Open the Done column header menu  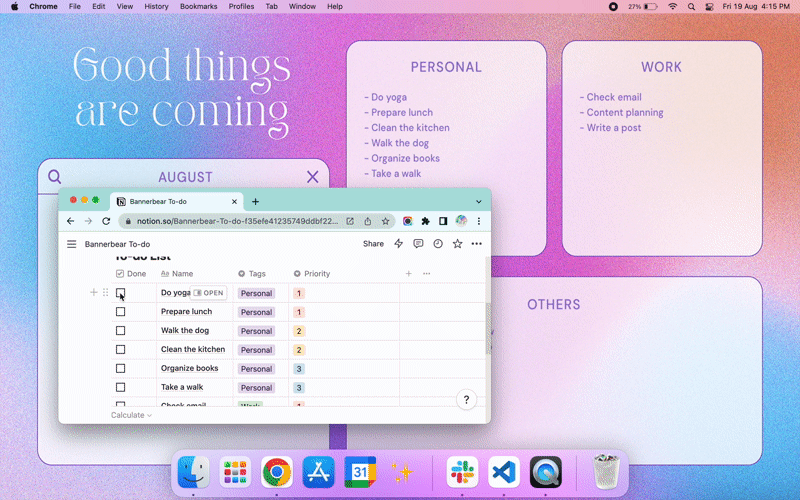[131, 273]
